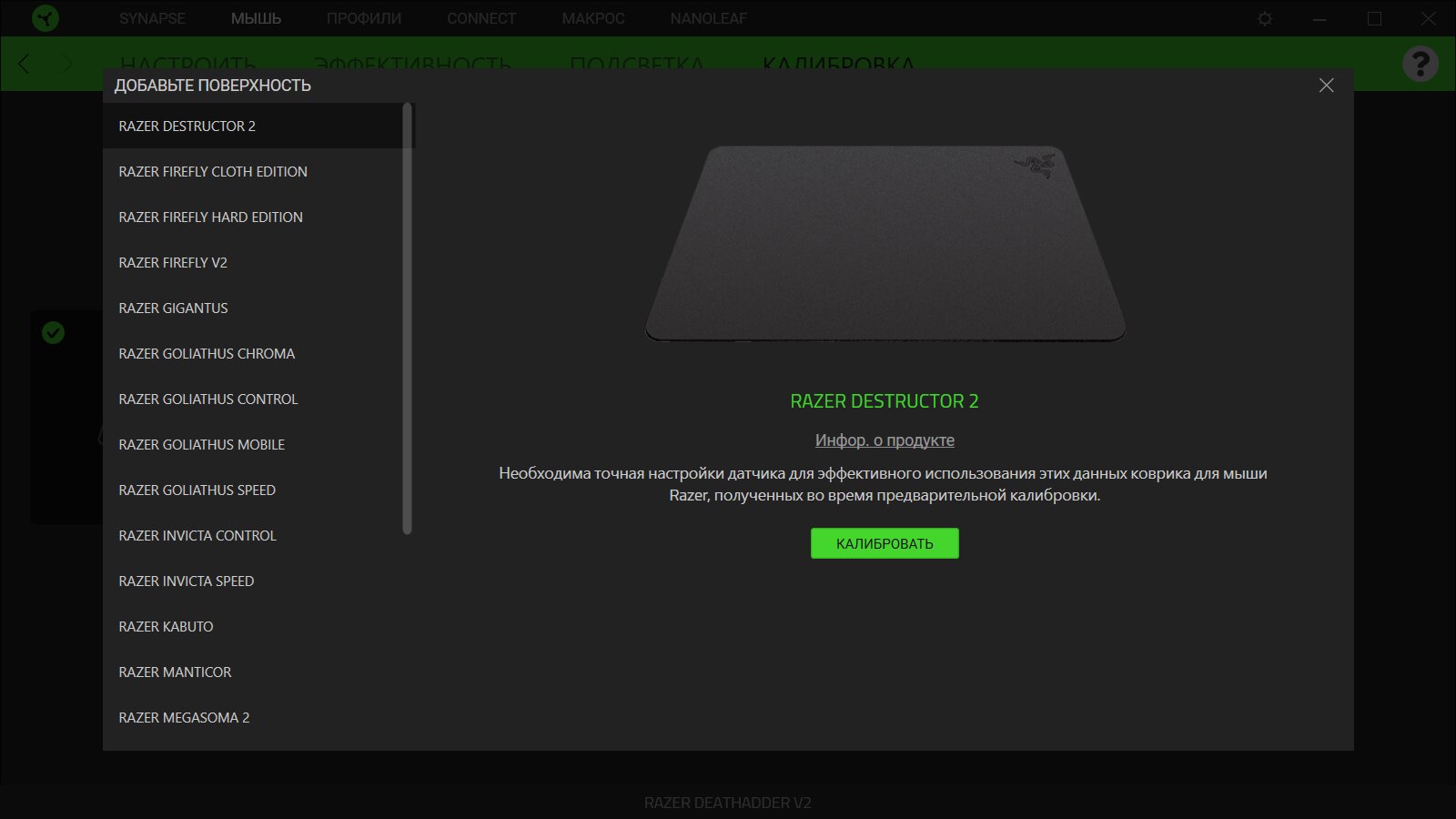Open the help question mark icon

tap(1420, 64)
